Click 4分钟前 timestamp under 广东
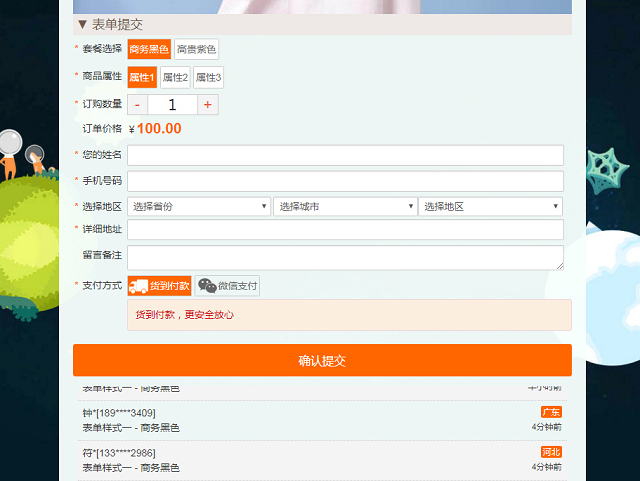 coord(547,427)
